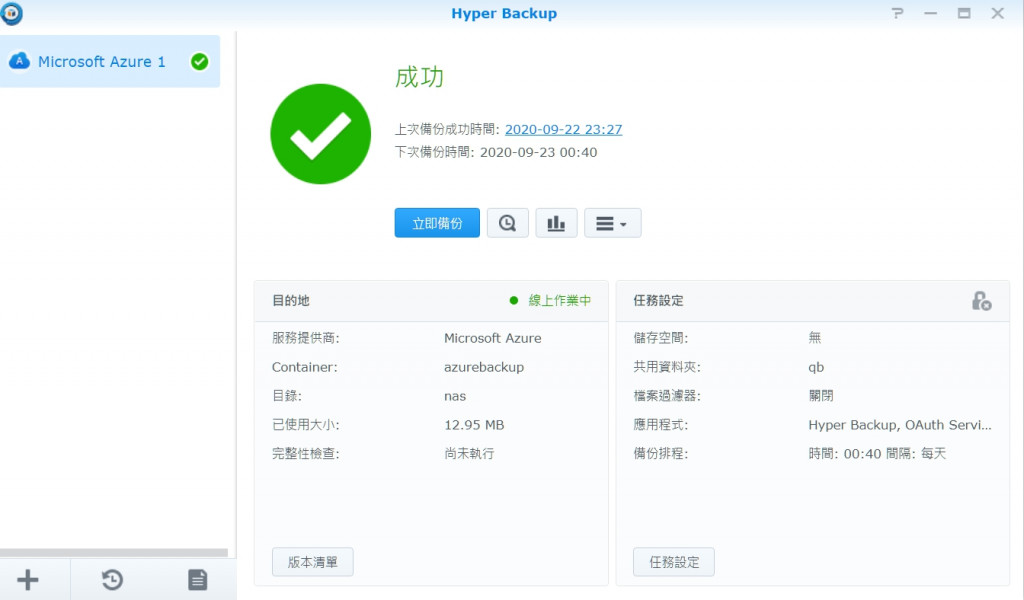Click the 線上作業中 online status text
Image resolution: width=1024 pixels, height=600 pixels.
click(560, 300)
